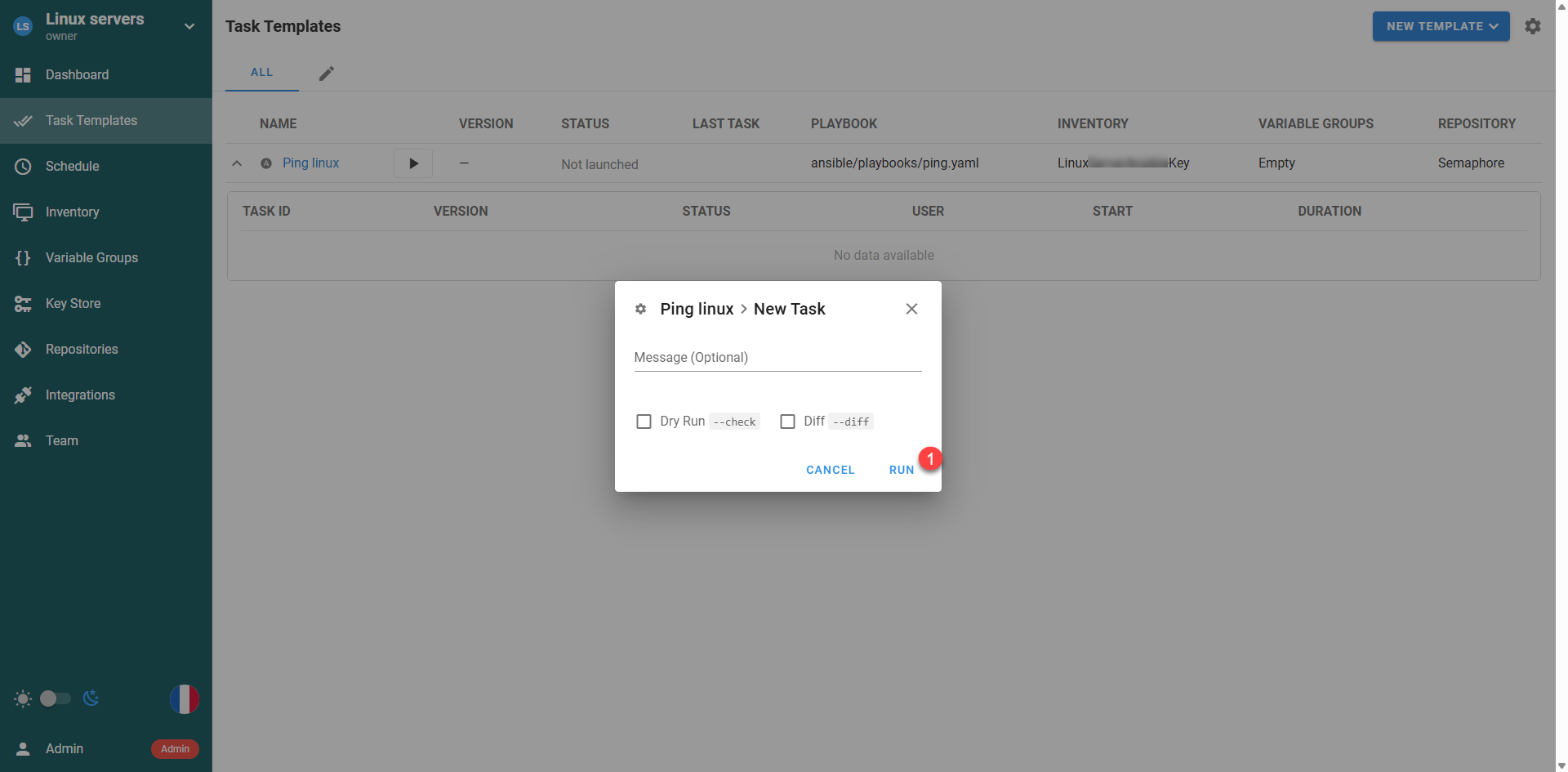1568x772 pixels.
Task: Close the New Task dialog
Action: pos(911,309)
